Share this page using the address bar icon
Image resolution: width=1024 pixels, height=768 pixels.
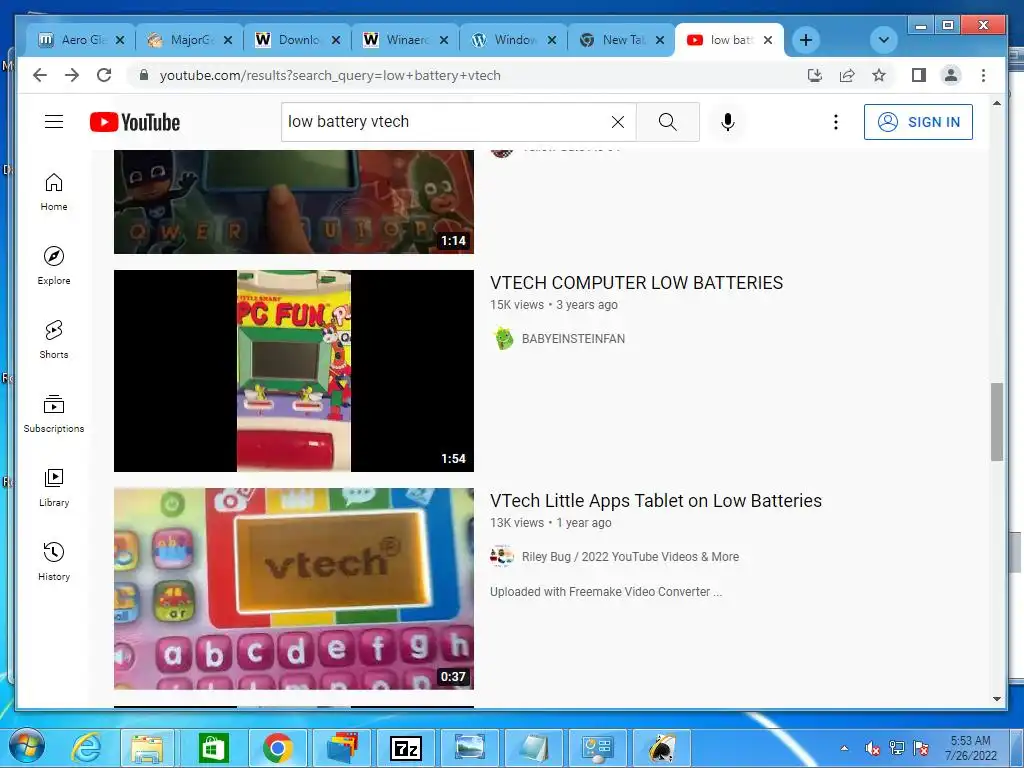[847, 75]
